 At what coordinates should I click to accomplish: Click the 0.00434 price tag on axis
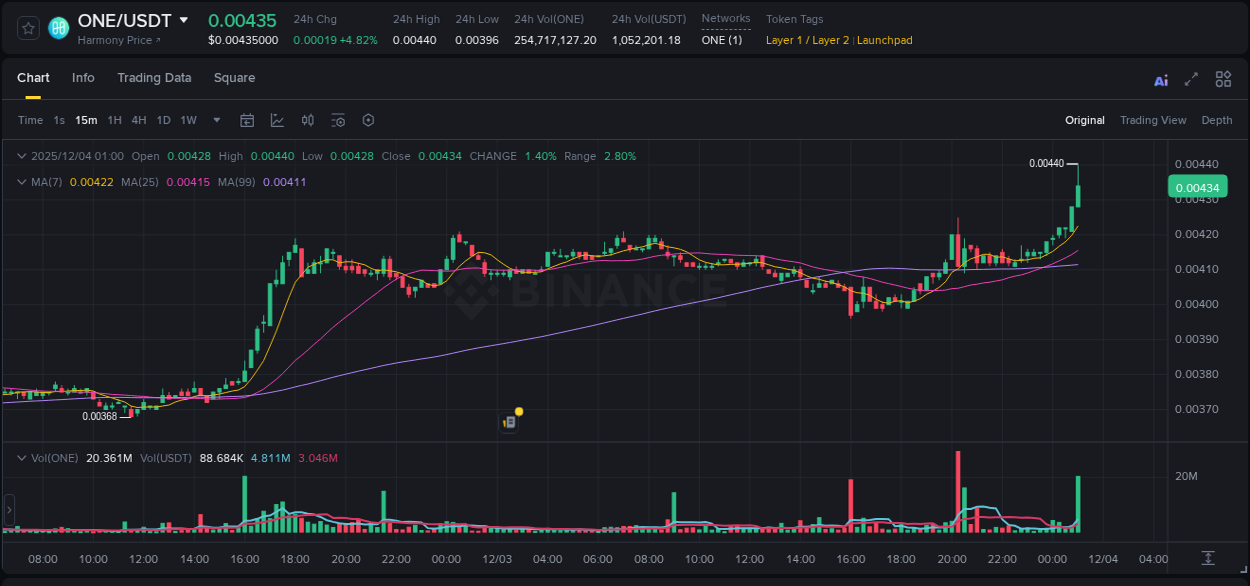point(1197,187)
